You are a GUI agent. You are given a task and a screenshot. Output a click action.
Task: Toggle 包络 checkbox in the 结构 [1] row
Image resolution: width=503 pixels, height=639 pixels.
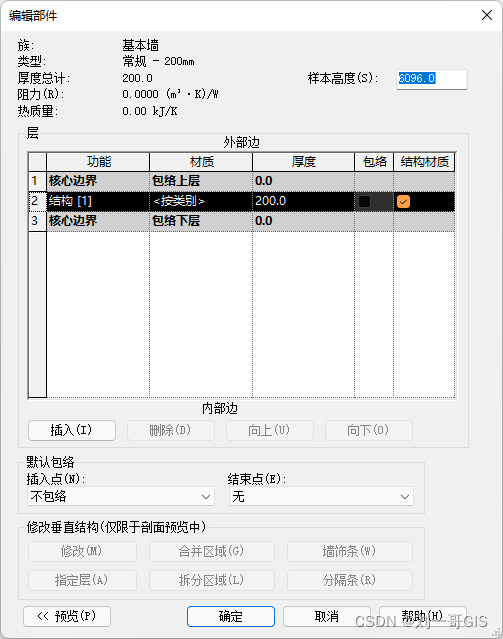click(x=364, y=201)
